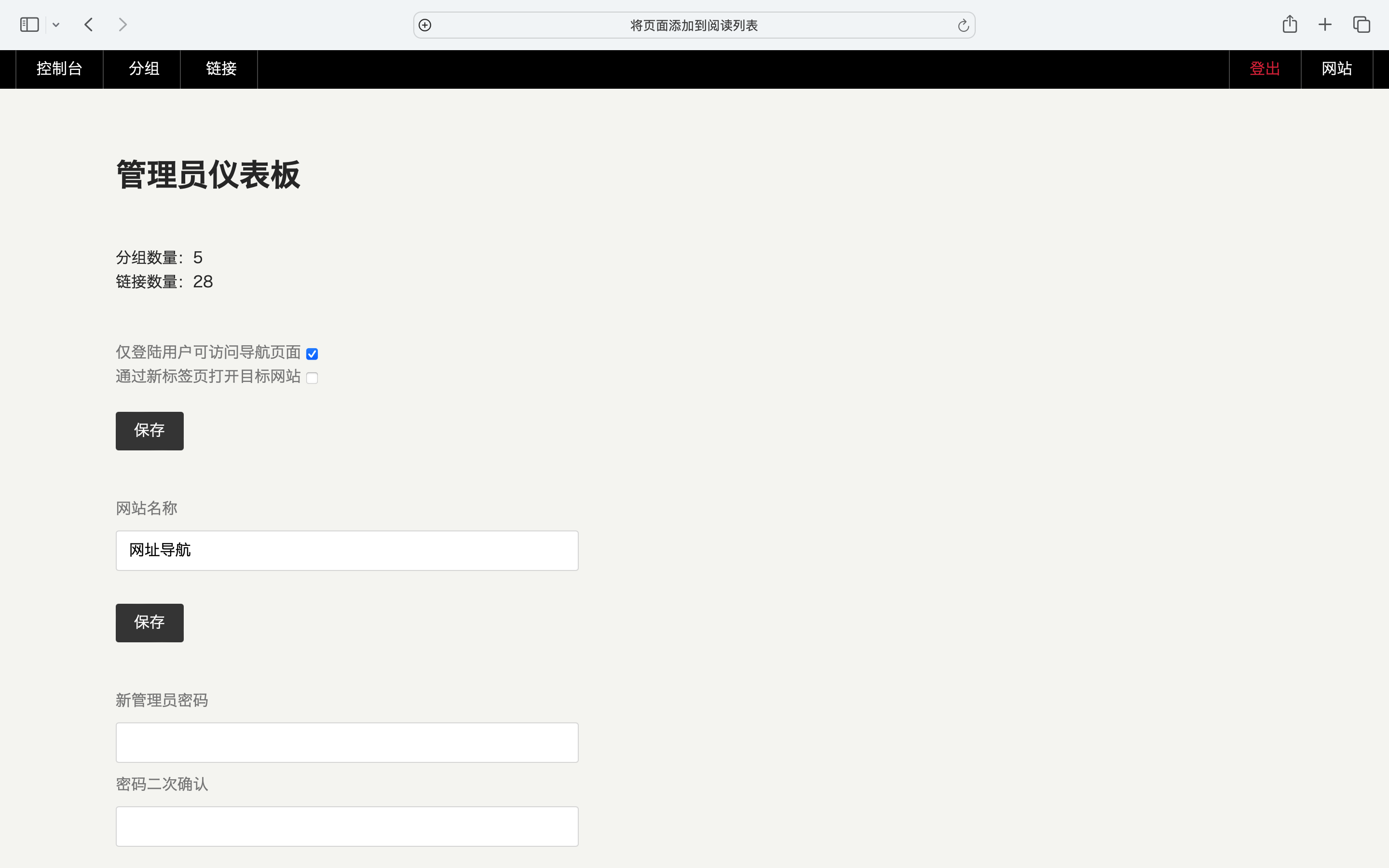Open the Share icon menu

click(x=1290, y=24)
